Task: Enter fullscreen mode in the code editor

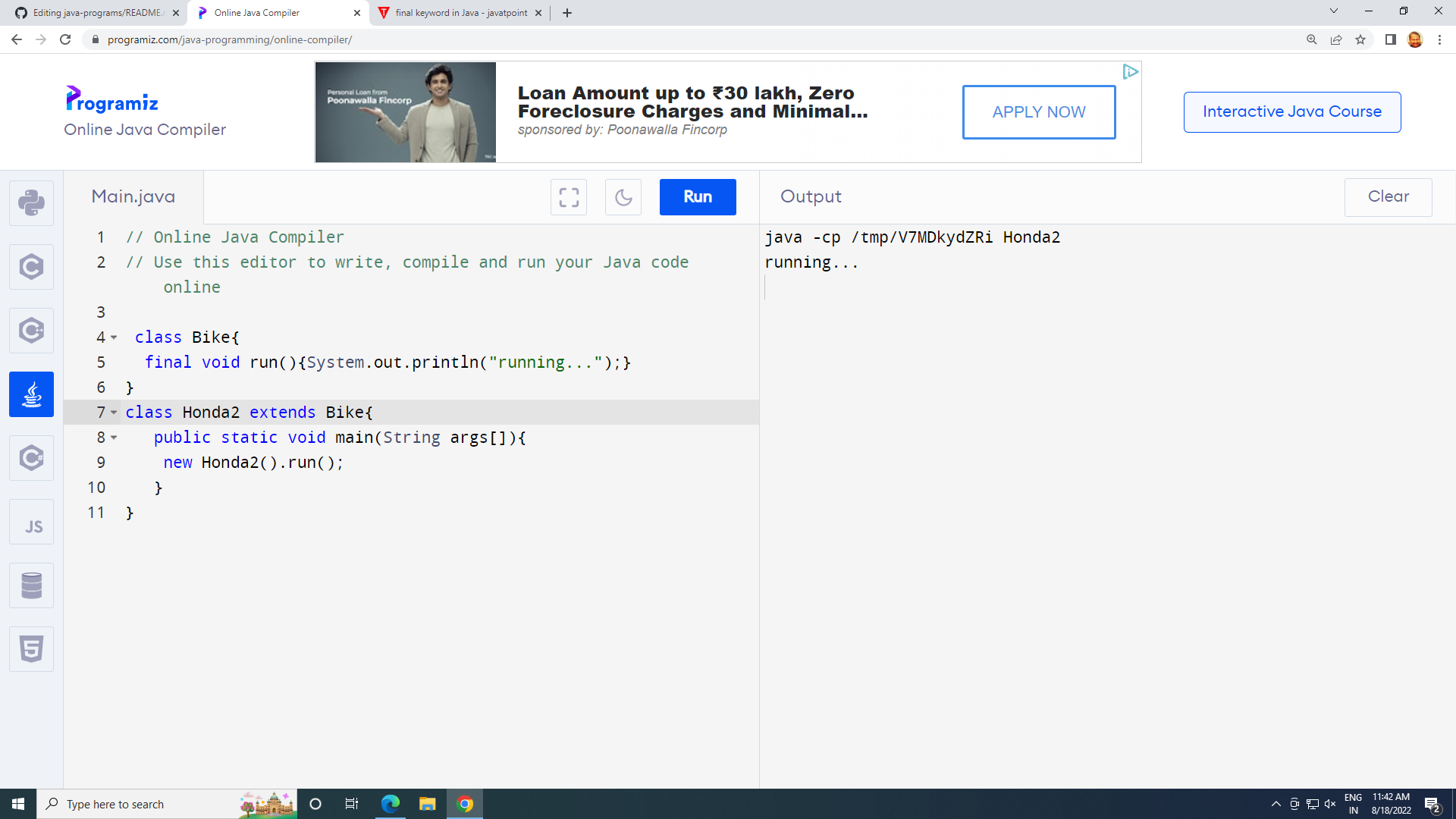Action: point(568,197)
